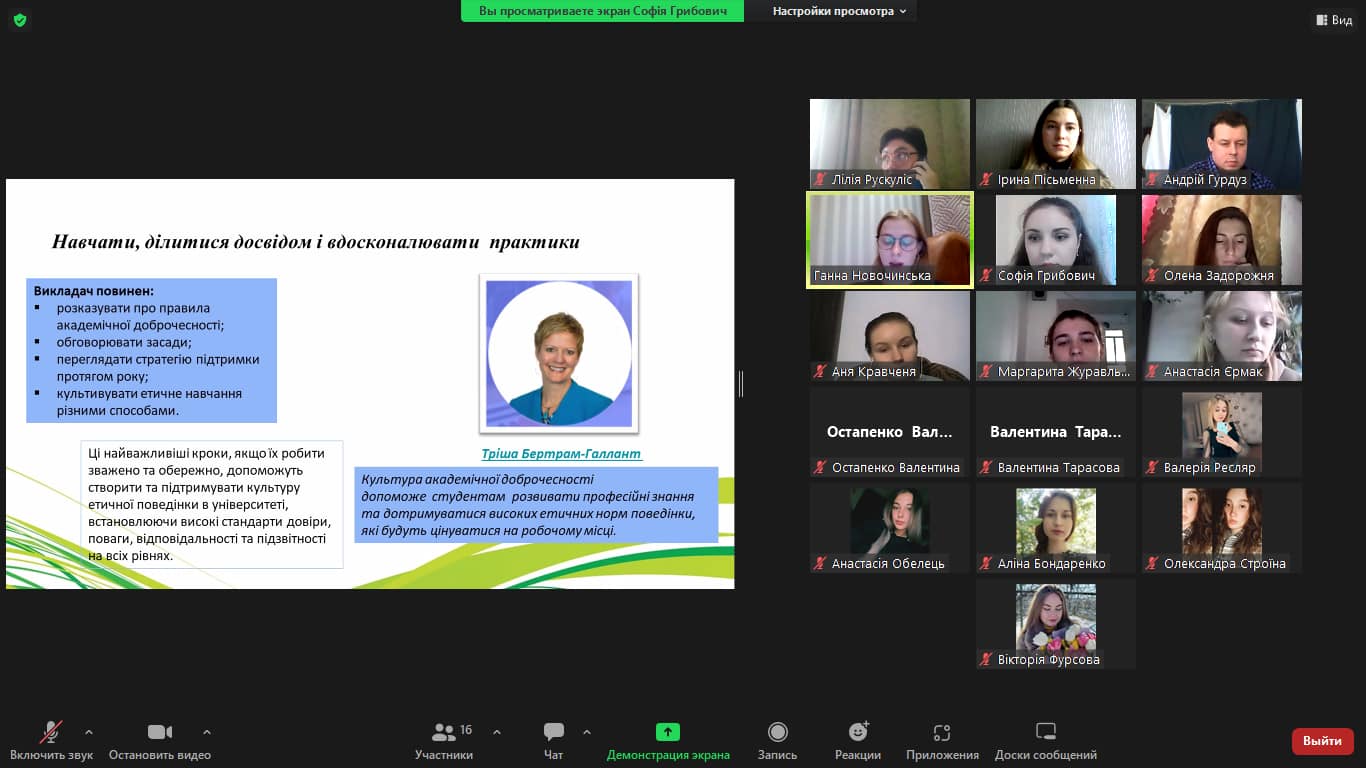Viewport: 1366px width, 768px height.
Task: Open the Chat icon
Action: tap(553, 733)
